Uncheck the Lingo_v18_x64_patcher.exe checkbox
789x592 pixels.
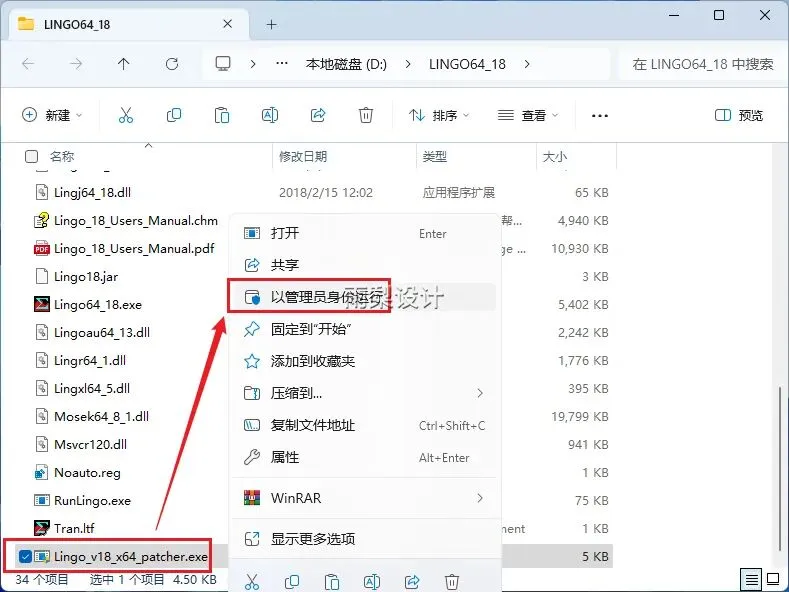point(25,556)
